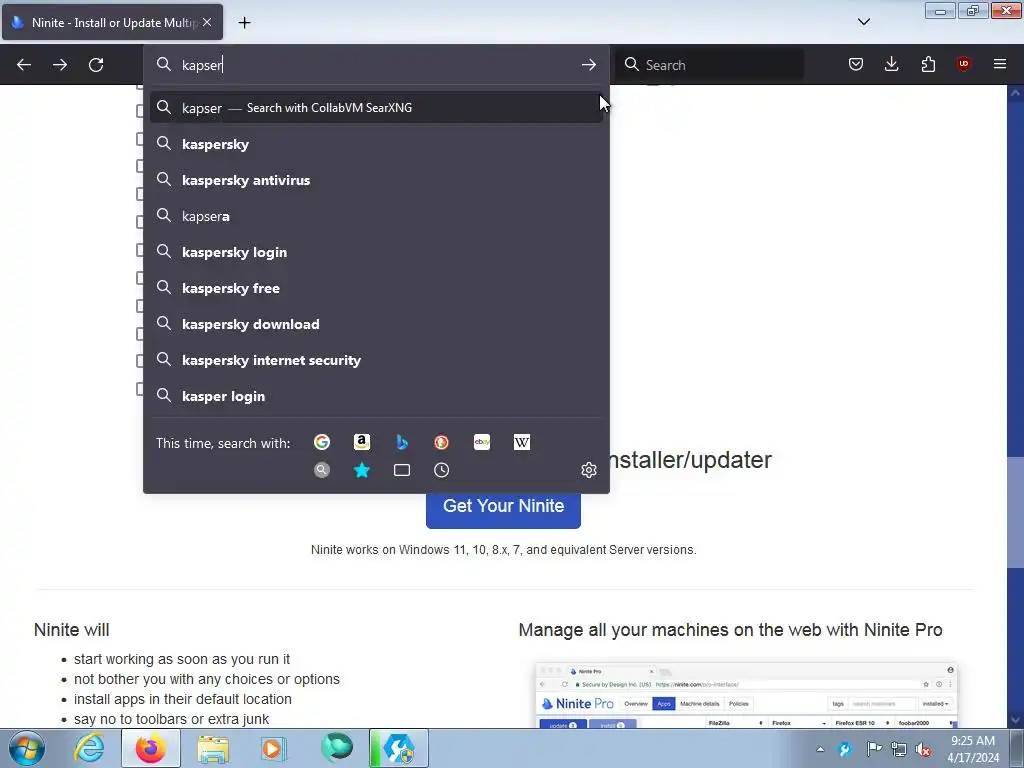Open a new tab with plus button

[244, 23]
